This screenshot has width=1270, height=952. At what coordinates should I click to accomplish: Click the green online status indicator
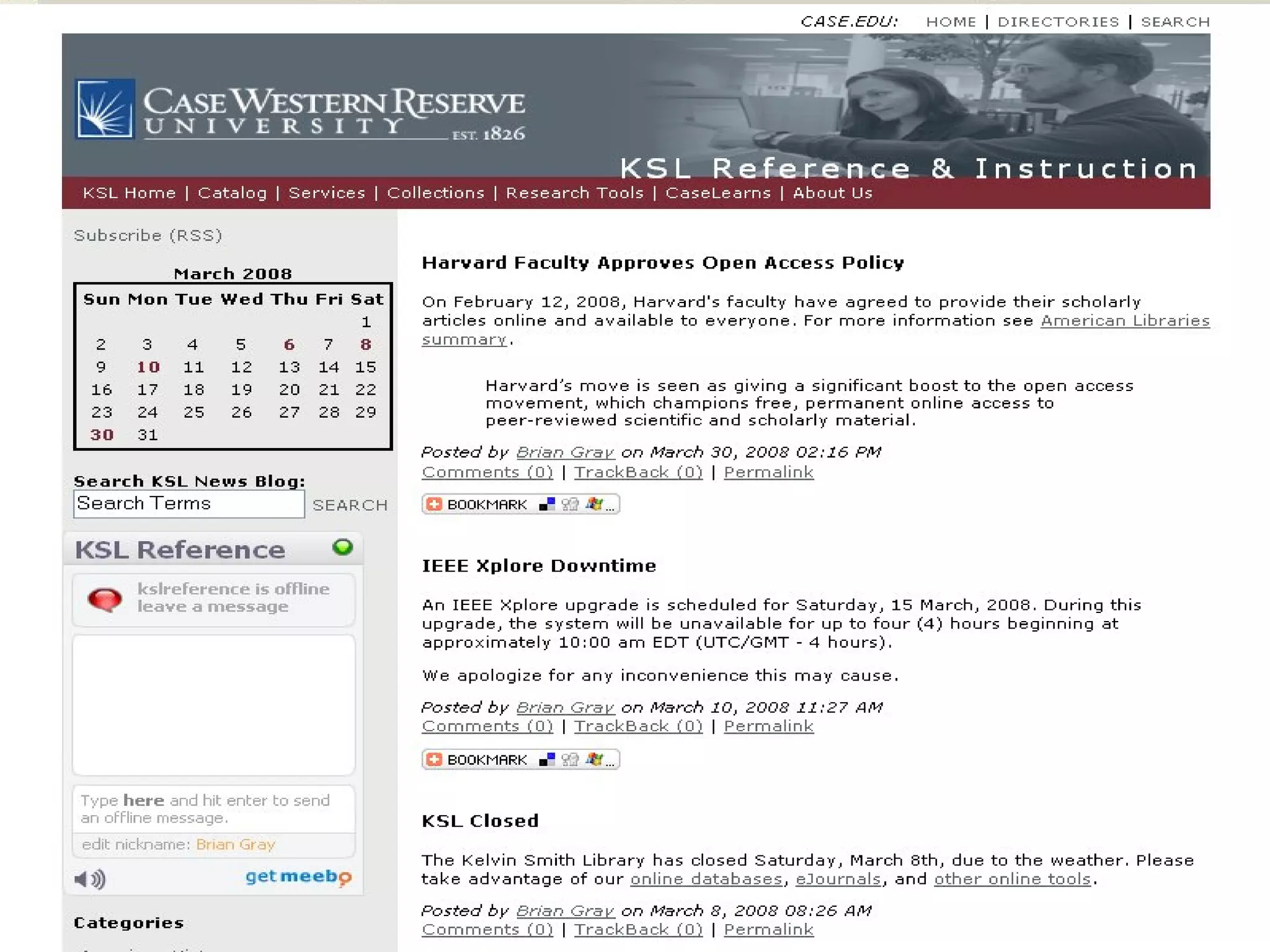pyautogui.click(x=342, y=547)
